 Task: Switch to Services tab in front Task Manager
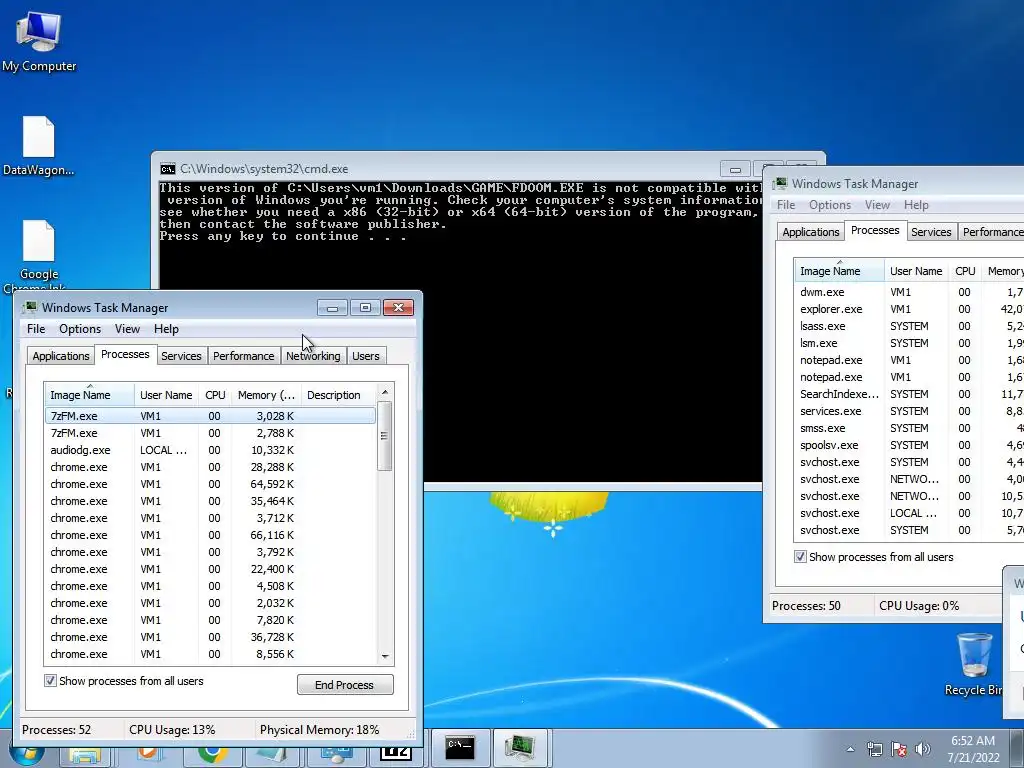point(181,356)
